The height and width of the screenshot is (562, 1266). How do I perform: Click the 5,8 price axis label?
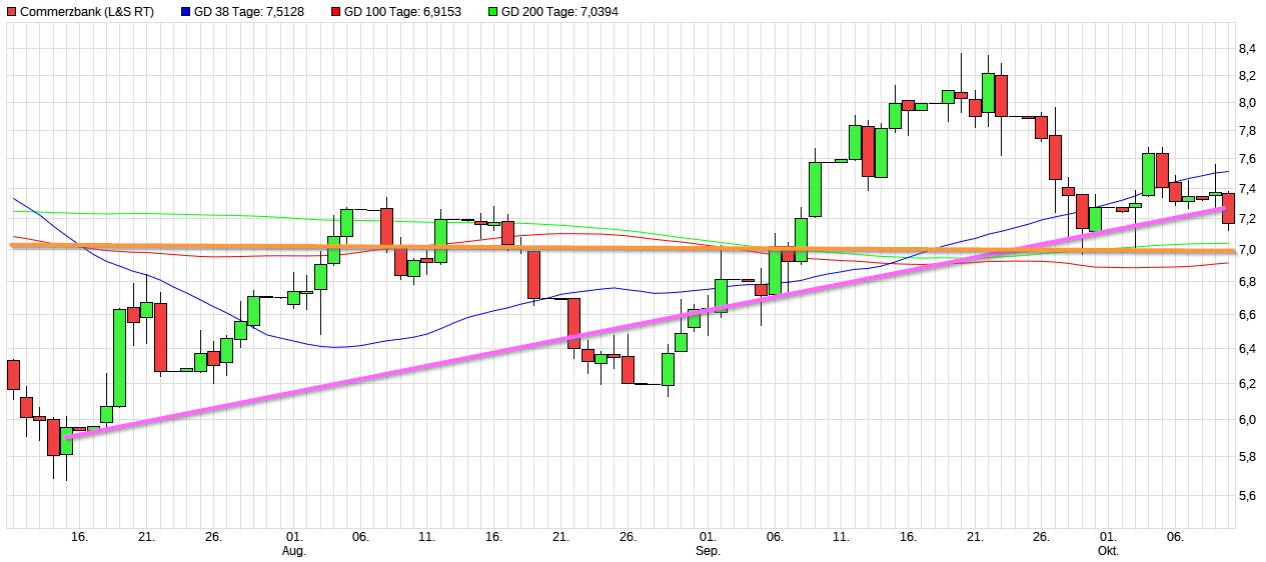(x=1248, y=457)
